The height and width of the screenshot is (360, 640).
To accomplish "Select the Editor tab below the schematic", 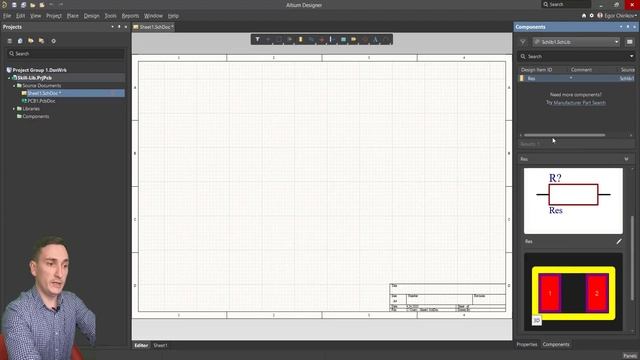I will point(141,345).
